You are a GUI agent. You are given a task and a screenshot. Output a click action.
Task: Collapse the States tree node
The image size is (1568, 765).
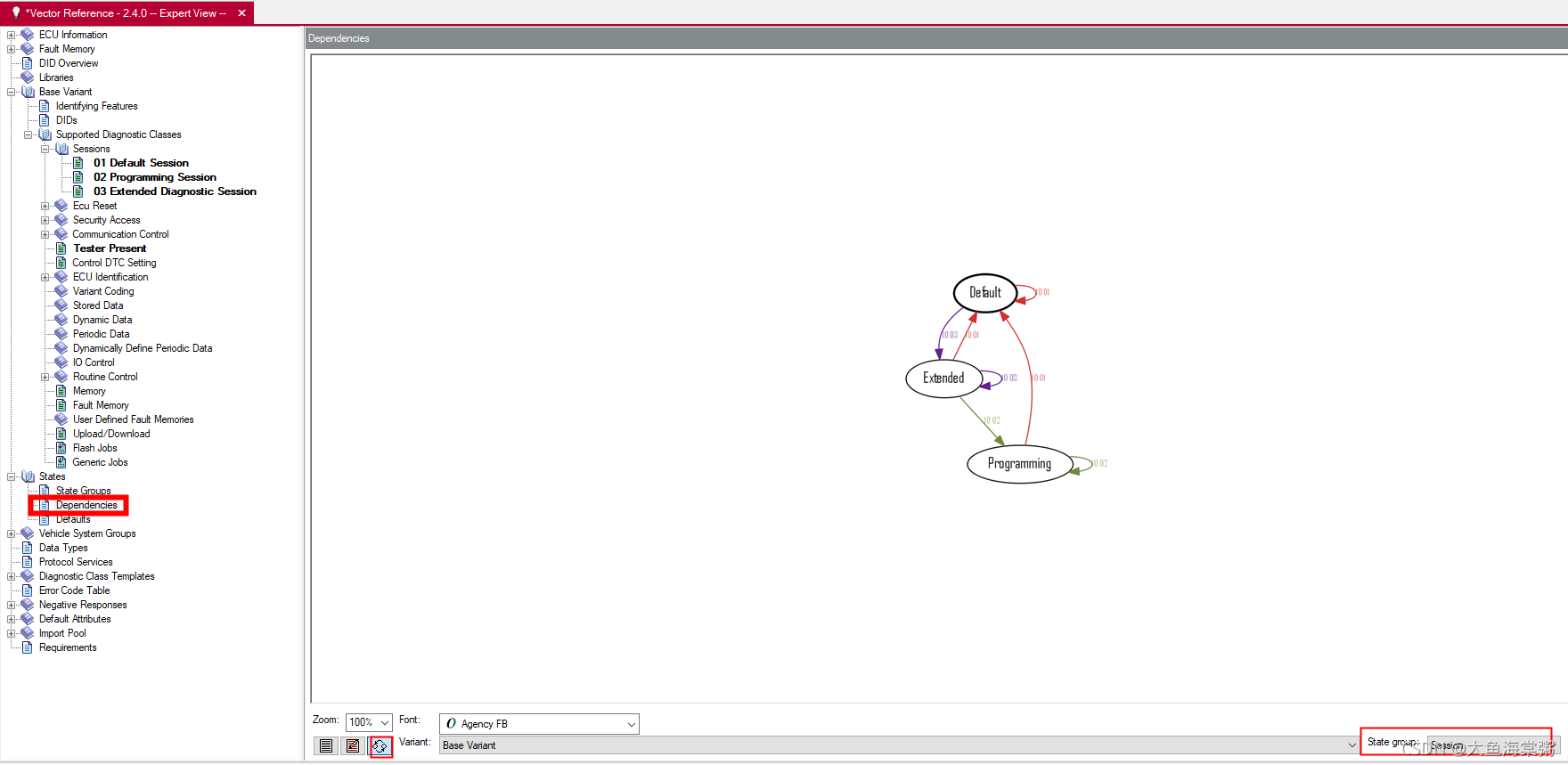point(12,476)
